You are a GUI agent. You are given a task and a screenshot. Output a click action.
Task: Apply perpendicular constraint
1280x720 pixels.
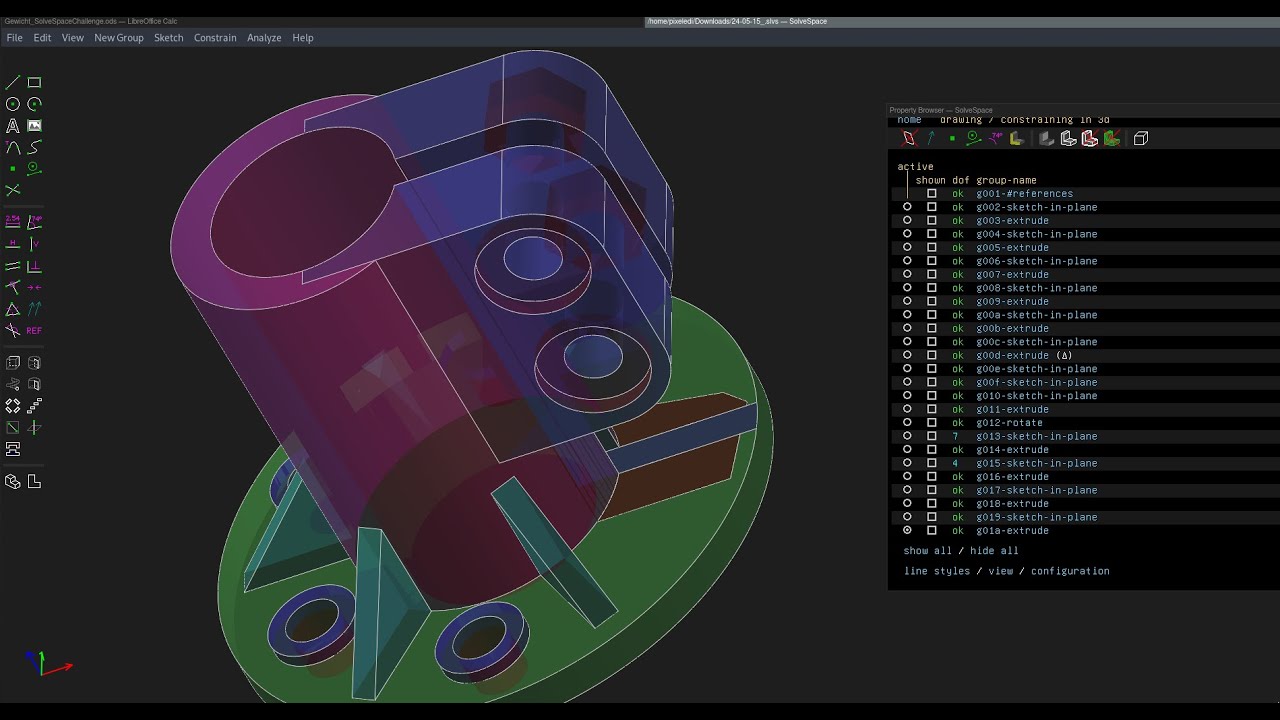[34, 266]
